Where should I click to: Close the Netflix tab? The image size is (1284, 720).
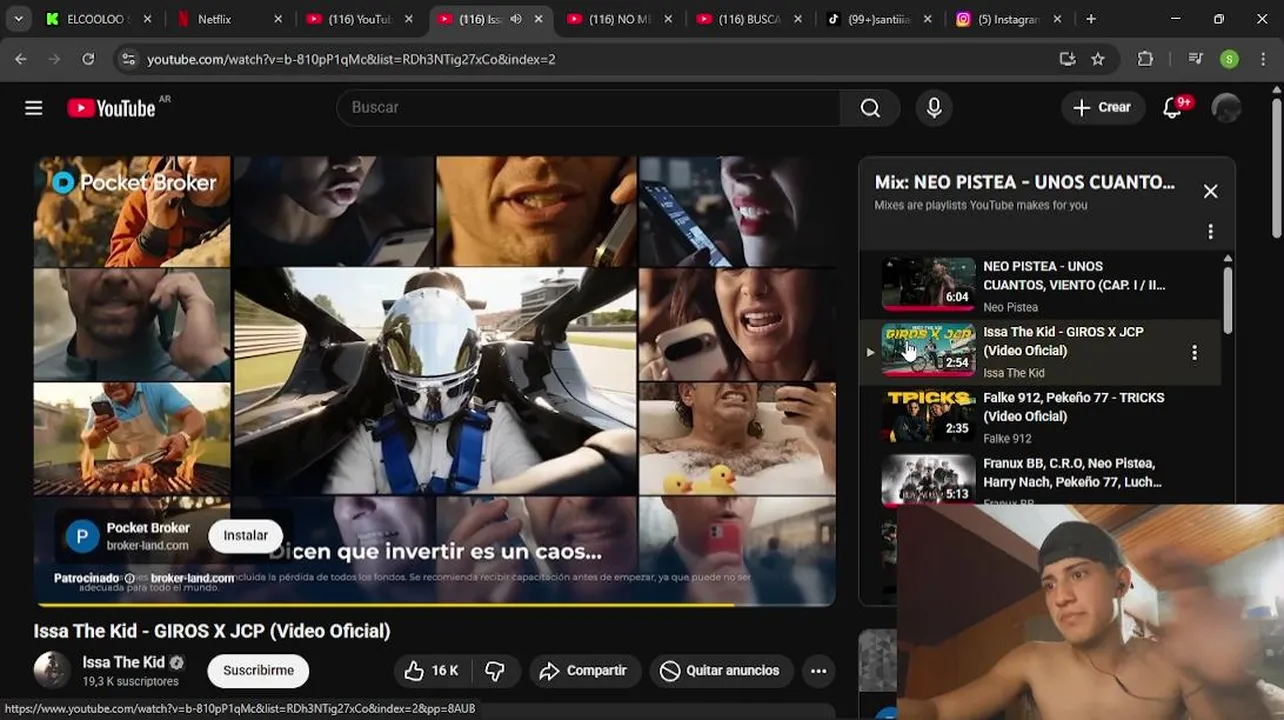click(x=278, y=19)
